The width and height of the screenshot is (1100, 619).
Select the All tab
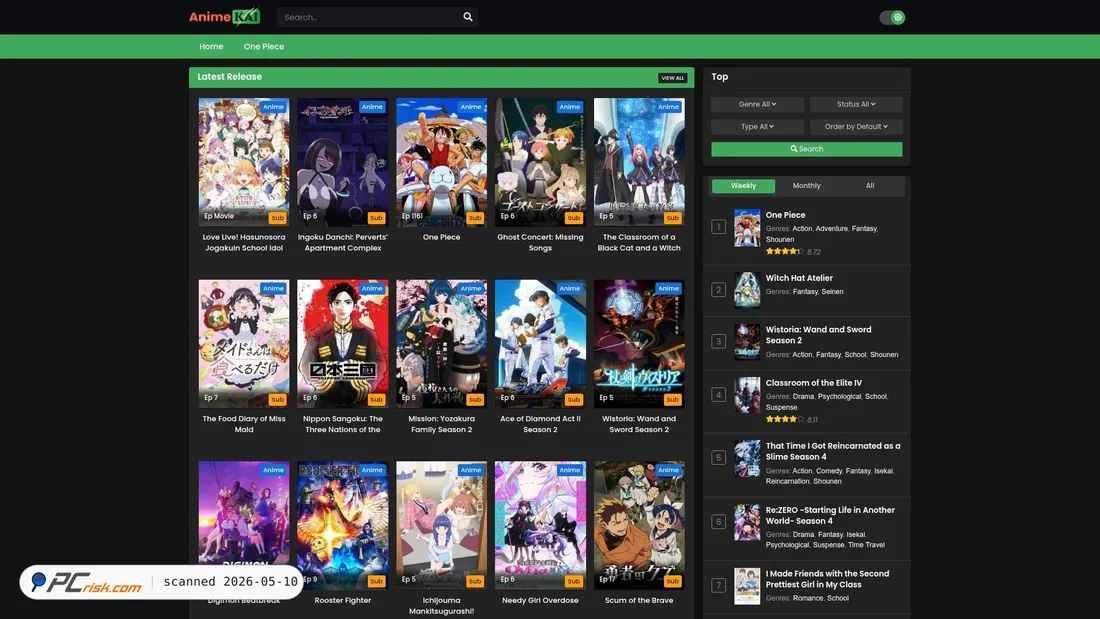coord(870,186)
